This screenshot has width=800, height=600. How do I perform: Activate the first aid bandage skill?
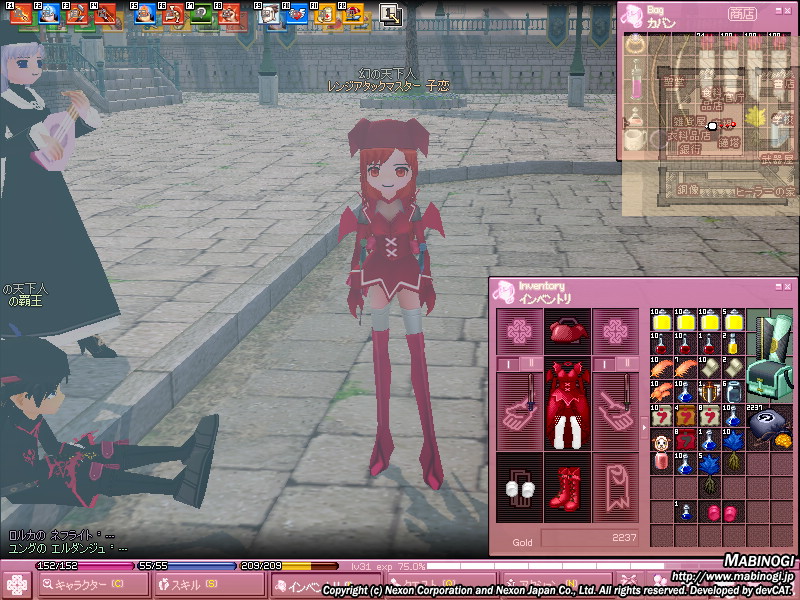[324, 14]
